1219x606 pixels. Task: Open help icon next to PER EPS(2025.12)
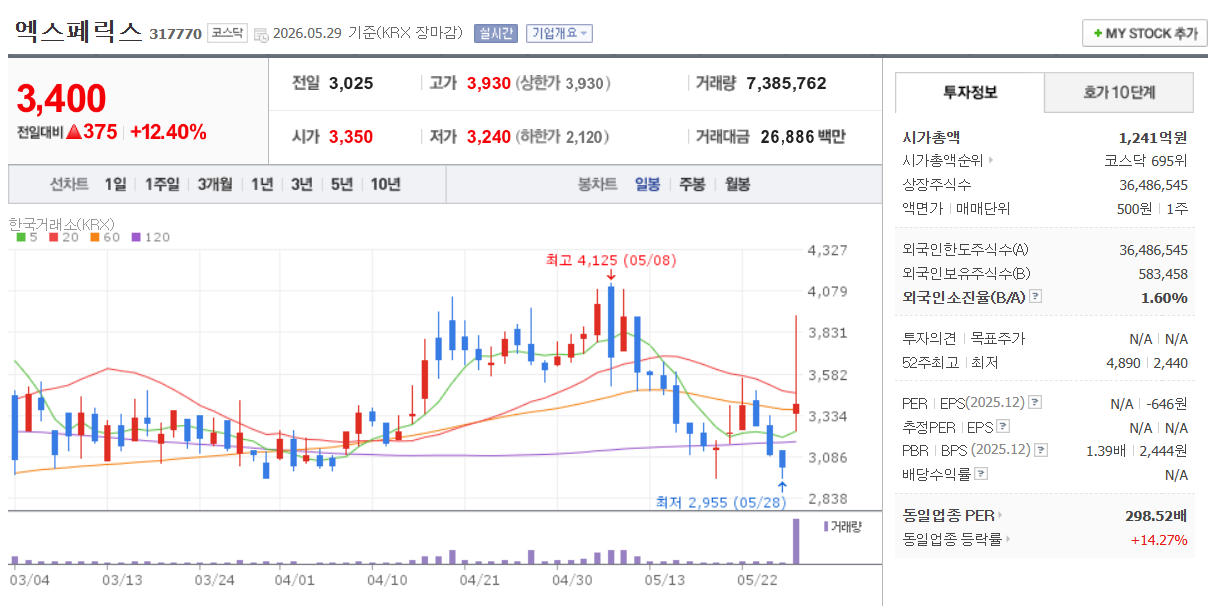1034,403
